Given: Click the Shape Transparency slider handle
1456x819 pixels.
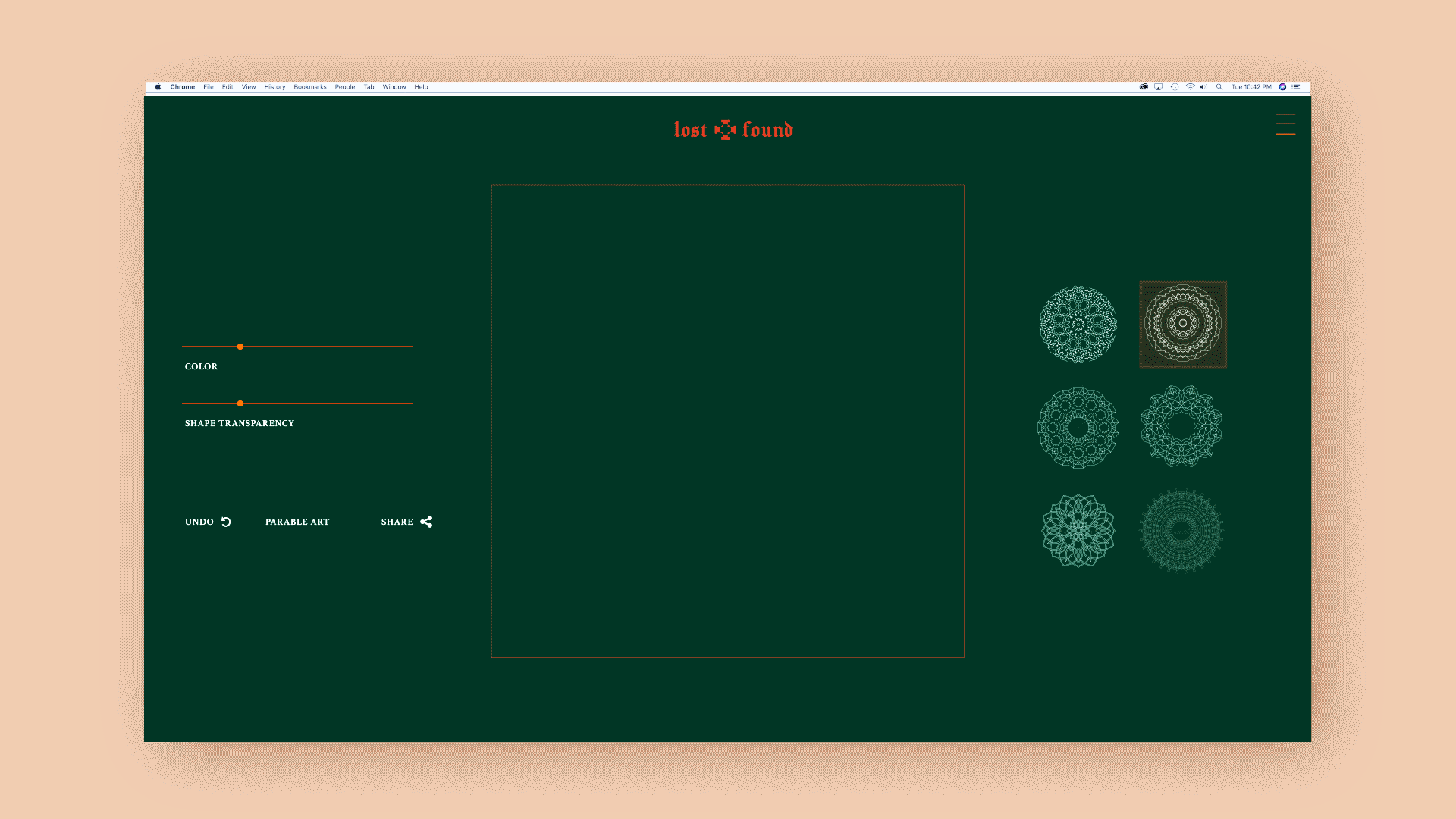Looking at the screenshot, I should pos(240,403).
